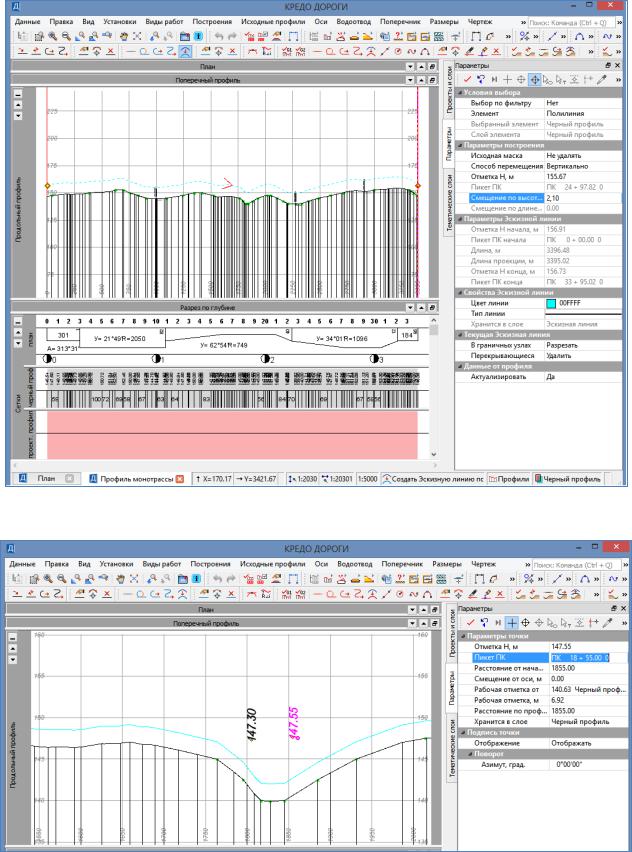Collapse Условия выбора section
Screen dimensions: 632x852
coord(460,92)
